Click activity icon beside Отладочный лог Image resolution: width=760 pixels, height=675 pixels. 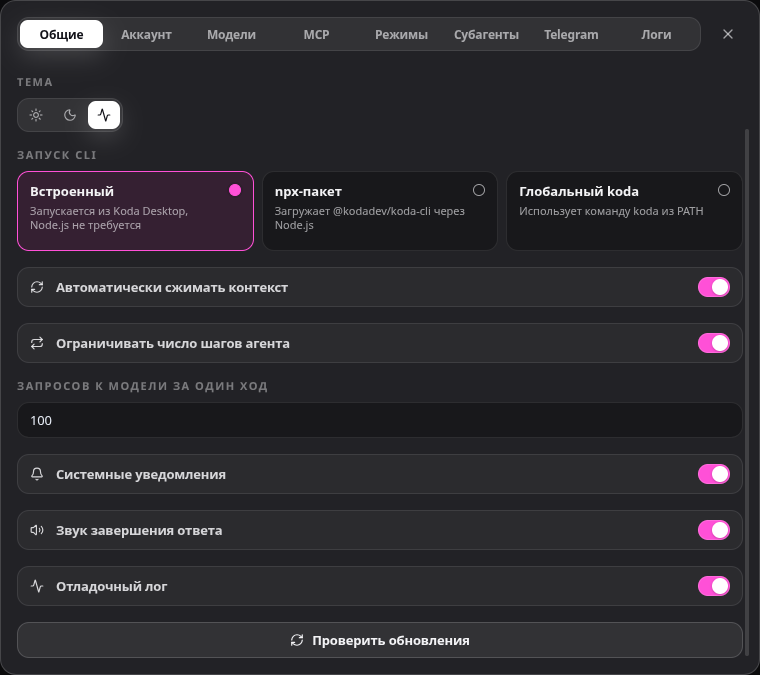tap(37, 586)
